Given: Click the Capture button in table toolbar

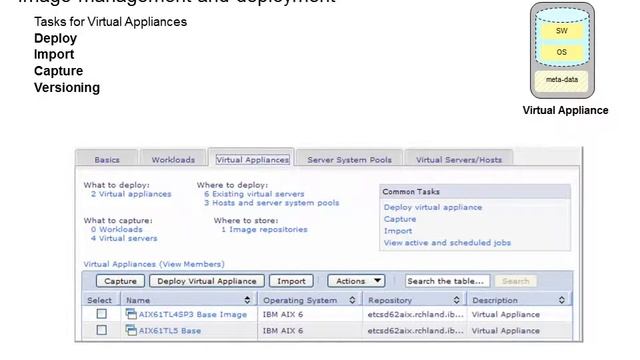Looking at the screenshot, I should [120, 281].
